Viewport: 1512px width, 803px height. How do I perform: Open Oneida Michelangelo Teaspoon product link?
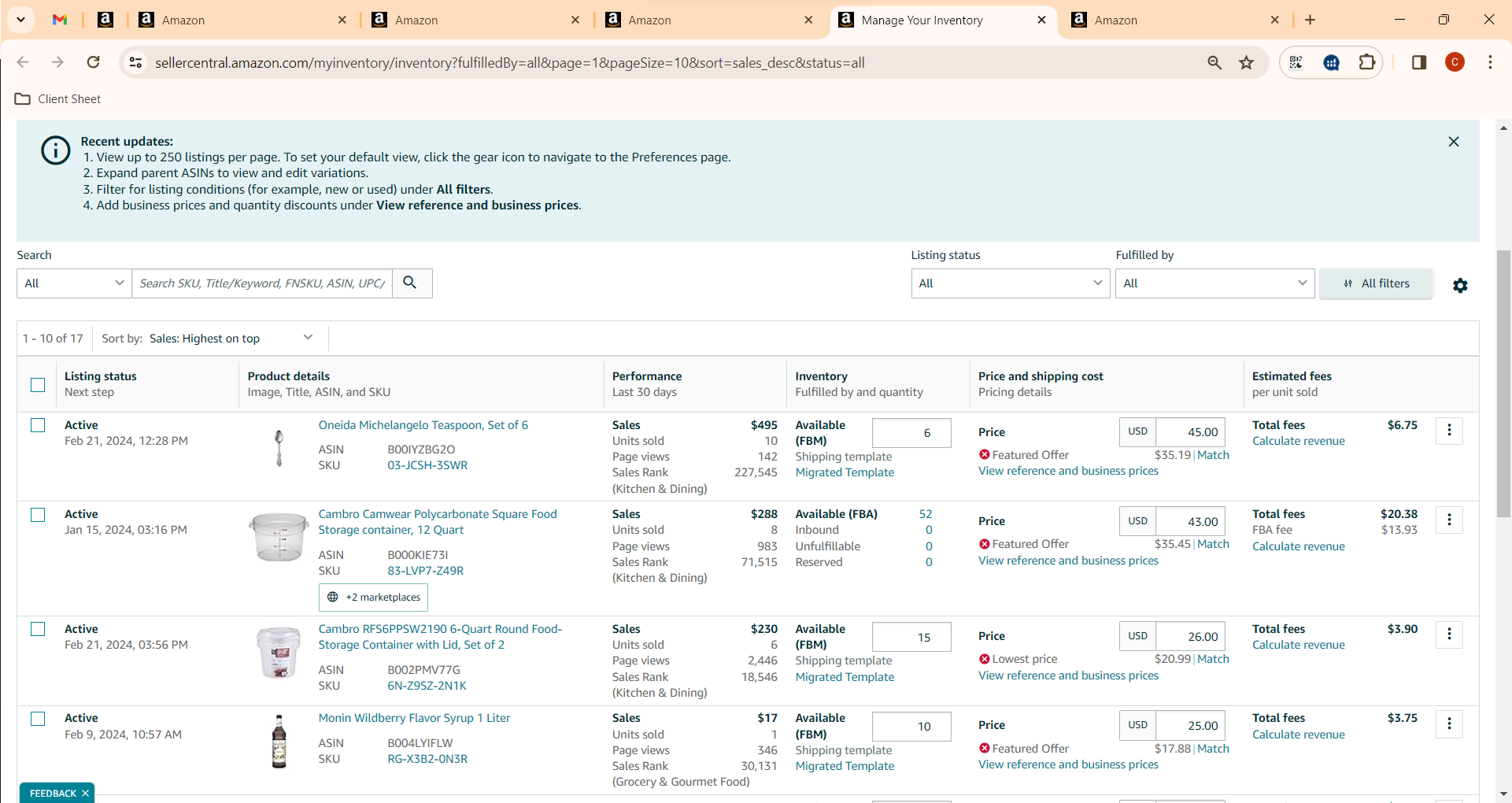coord(423,425)
